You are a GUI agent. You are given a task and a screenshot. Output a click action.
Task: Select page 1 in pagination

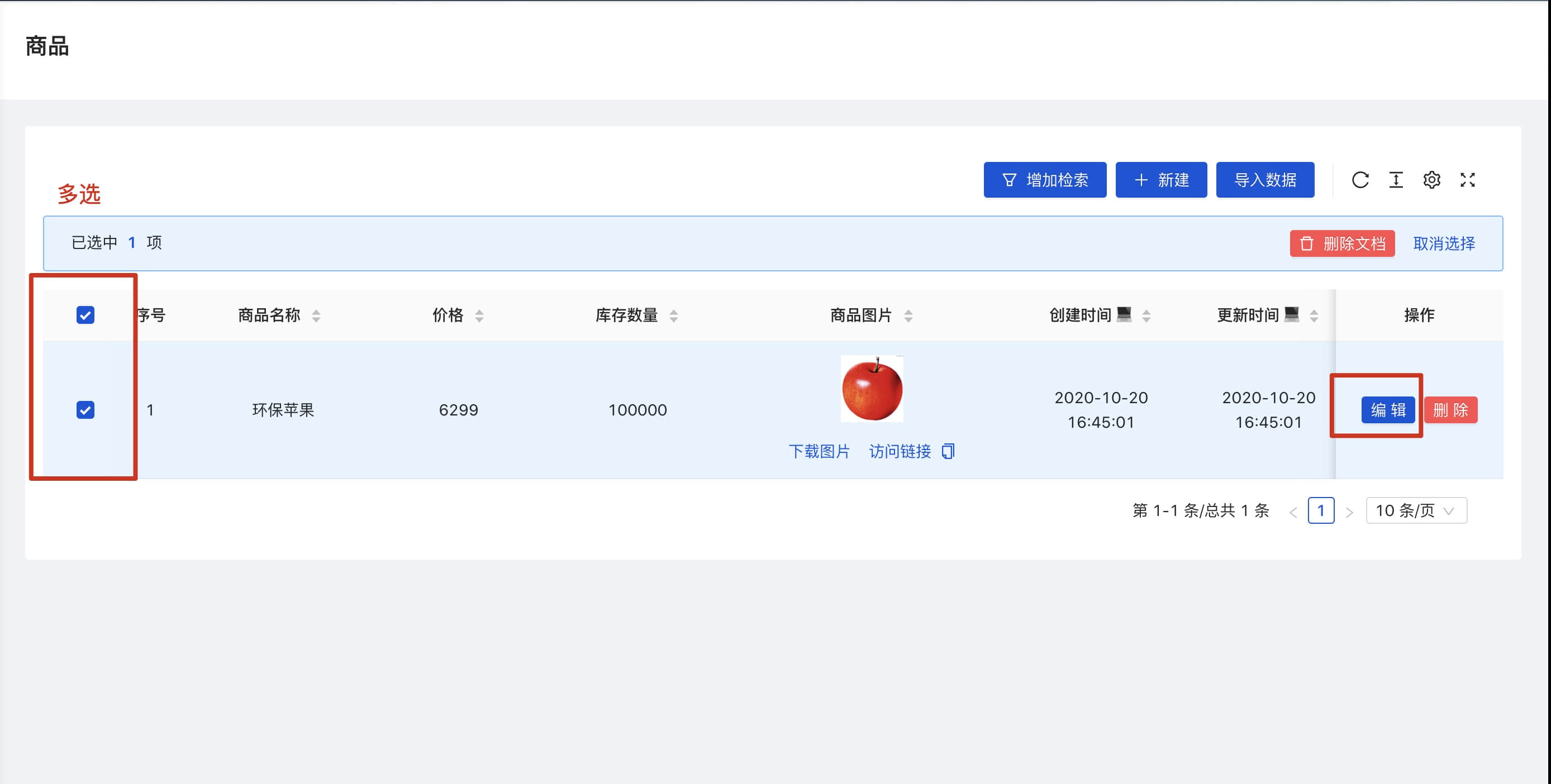click(x=1320, y=511)
